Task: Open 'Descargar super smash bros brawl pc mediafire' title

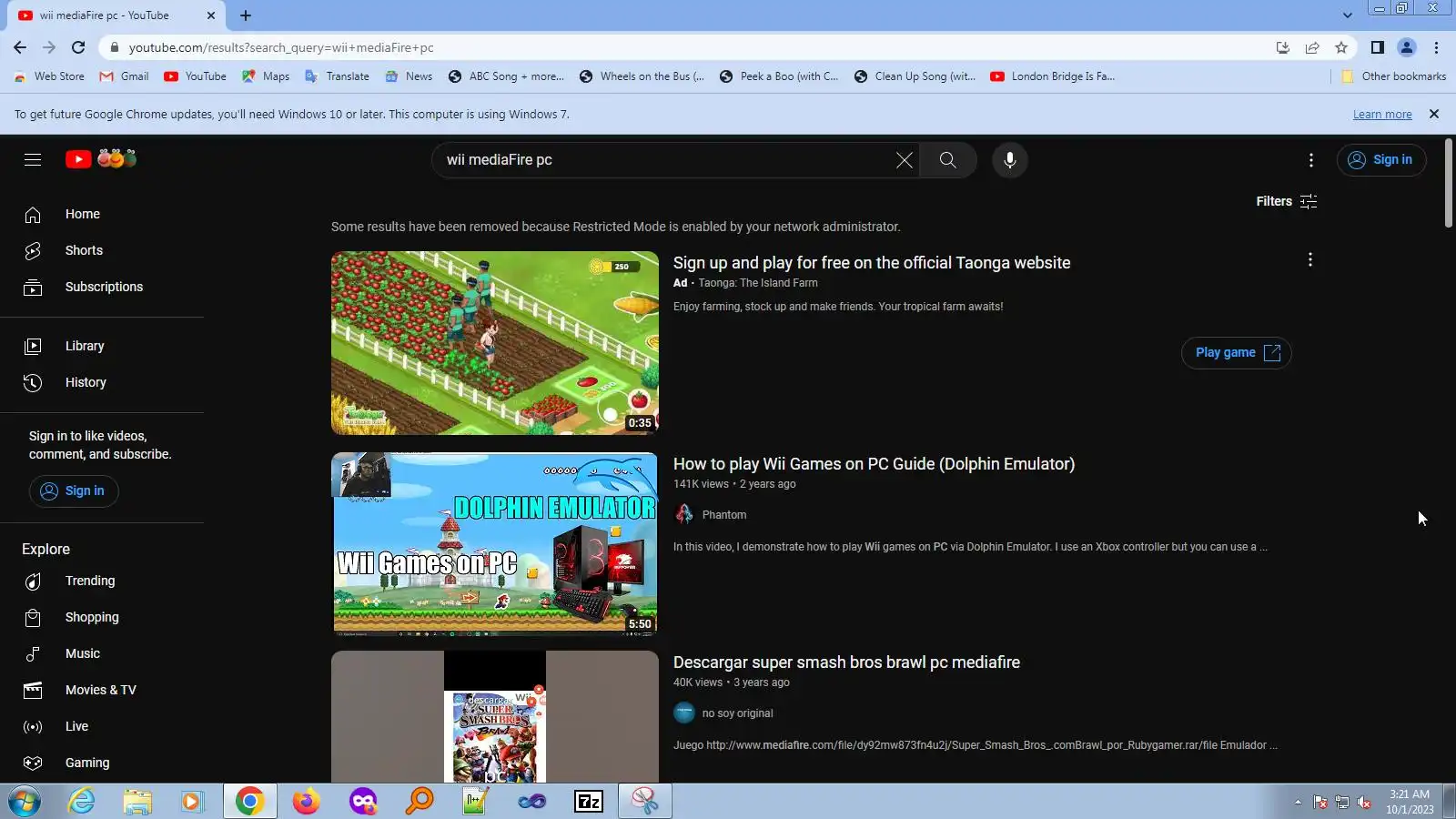Action: click(x=846, y=662)
